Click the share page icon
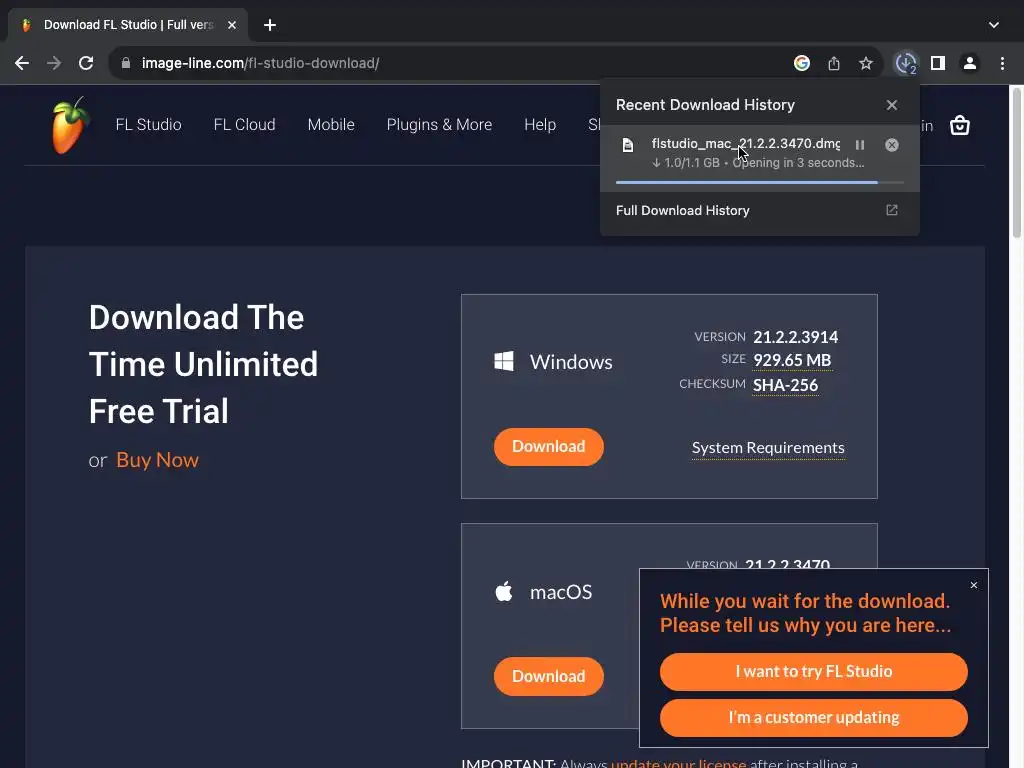The width and height of the screenshot is (1024, 768). click(834, 63)
